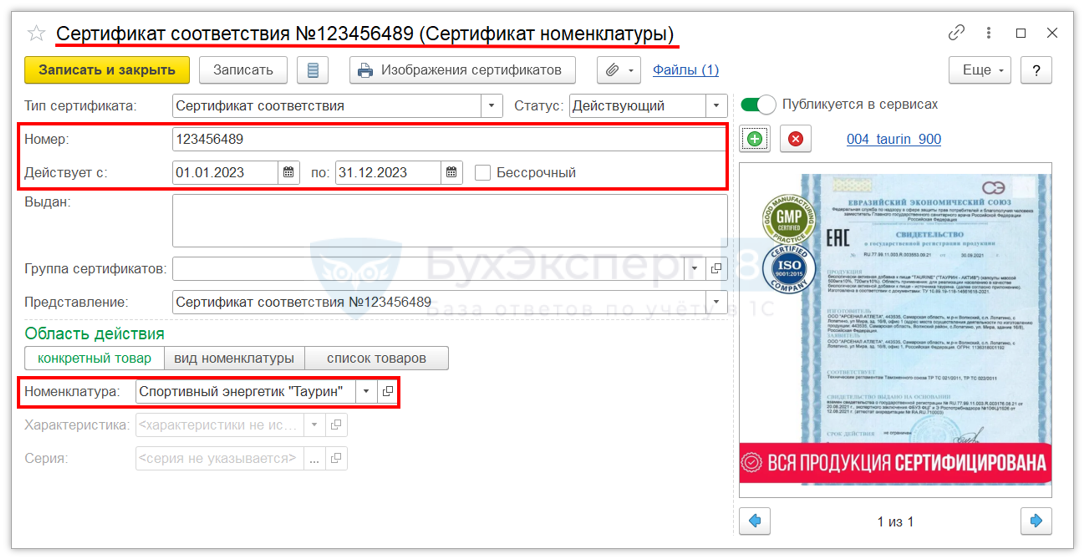Select конкретный товар tab
Image resolution: width=1085 pixels, height=560 pixels.
click(94, 358)
